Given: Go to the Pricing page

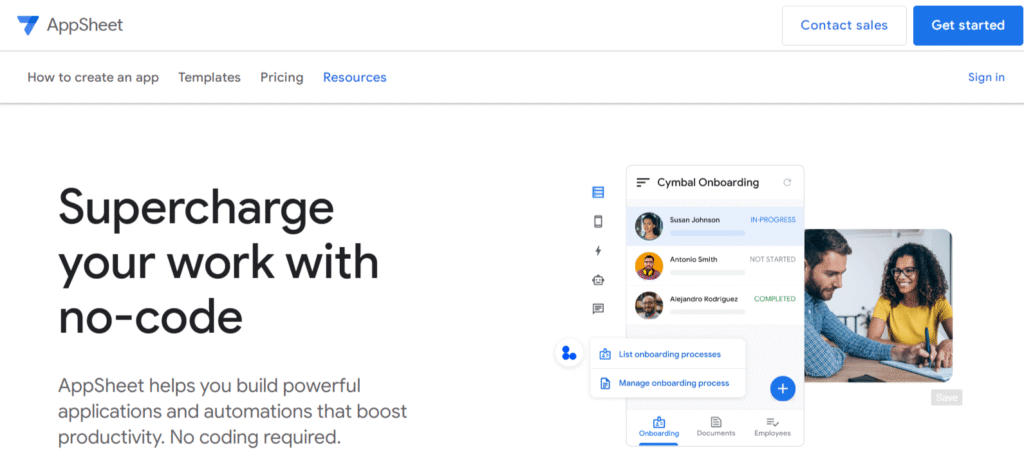Looking at the screenshot, I should tap(281, 77).
